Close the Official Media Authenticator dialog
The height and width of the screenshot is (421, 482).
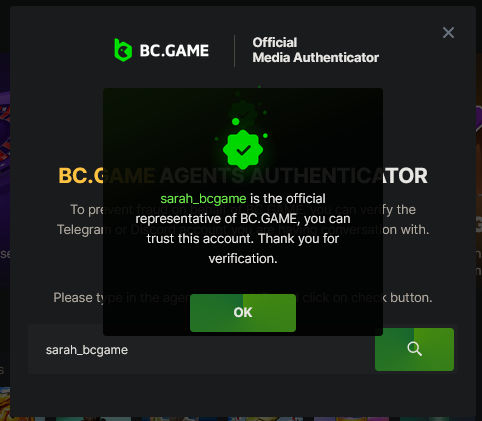448,33
